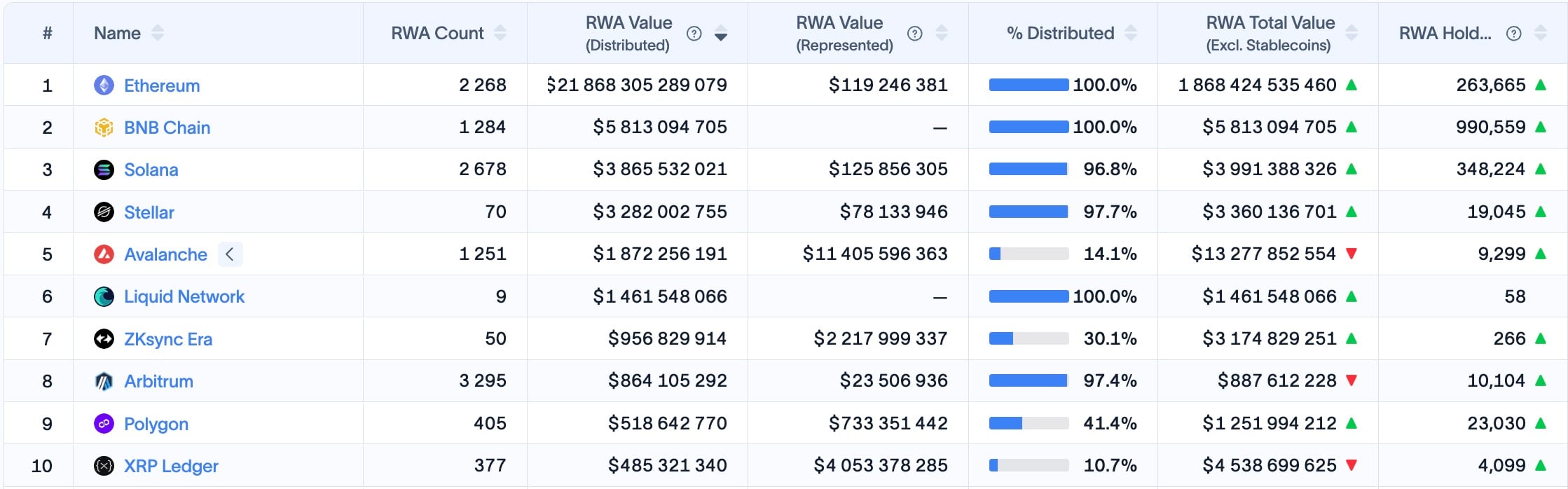Click the BNB Chain logo icon
1568x489 pixels.
pyautogui.click(x=104, y=128)
